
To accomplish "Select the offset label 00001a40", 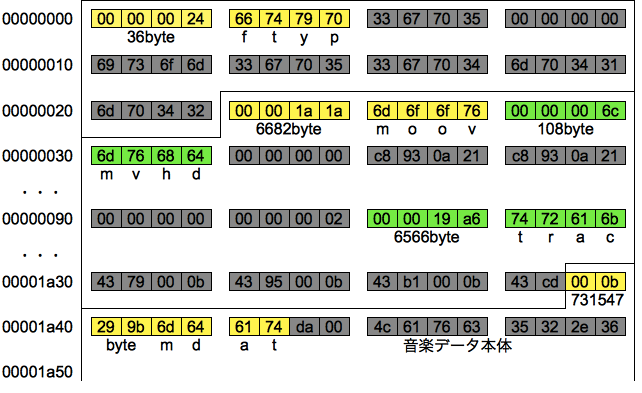I will point(38,327).
